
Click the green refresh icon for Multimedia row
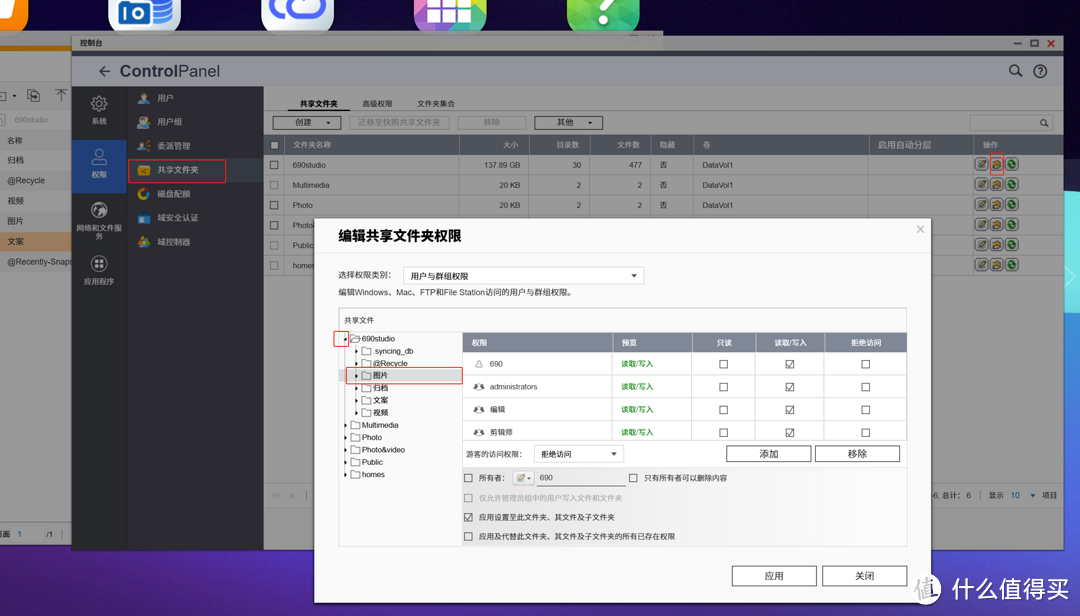tap(1012, 184)
